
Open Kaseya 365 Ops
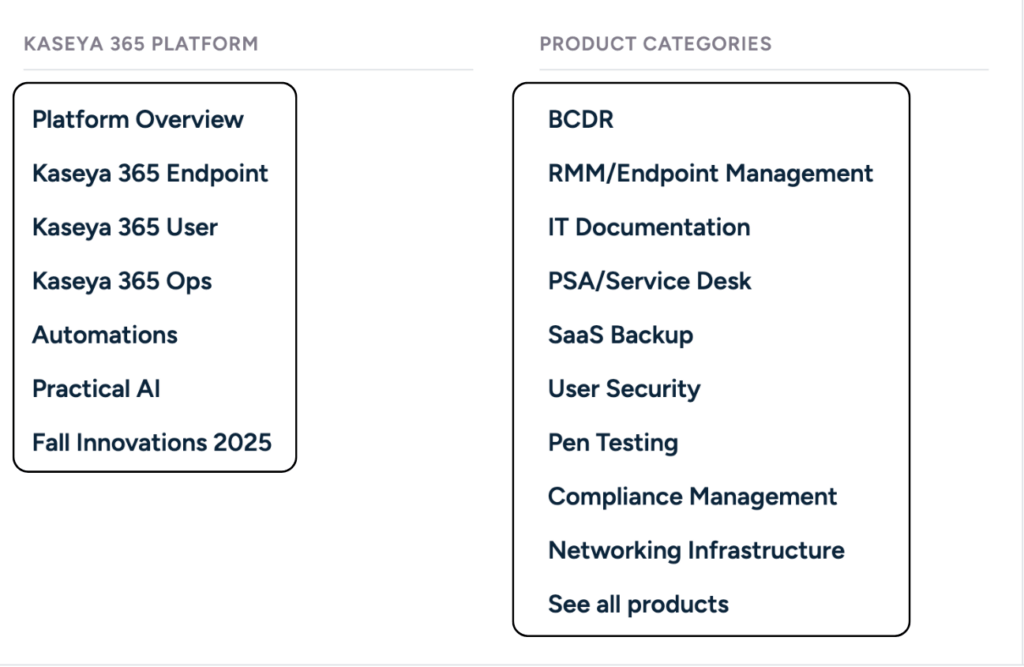point(122,282)
